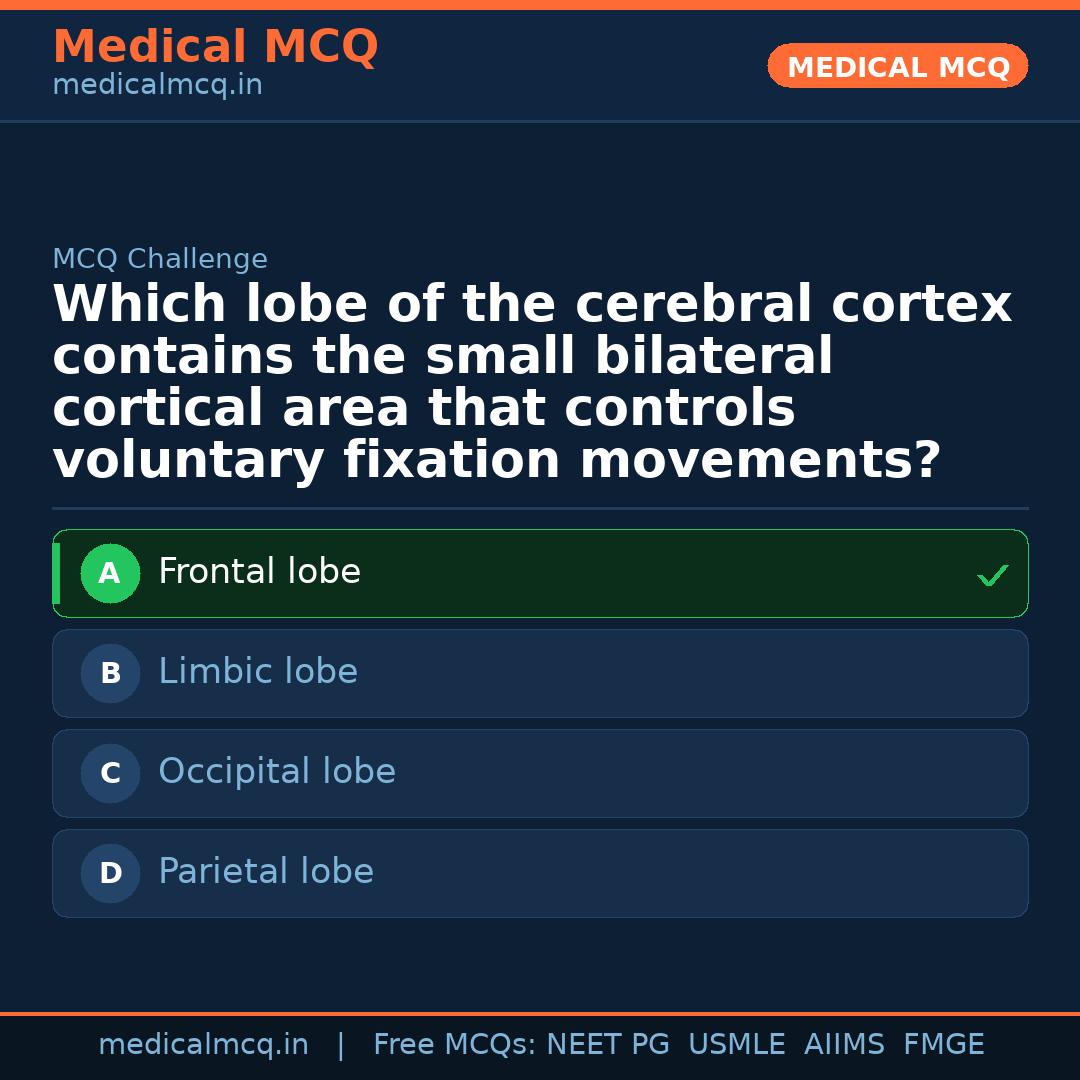Screen dimensions: 1080x1080
Task: Click the B circle badge
Action: click(110, 674)
